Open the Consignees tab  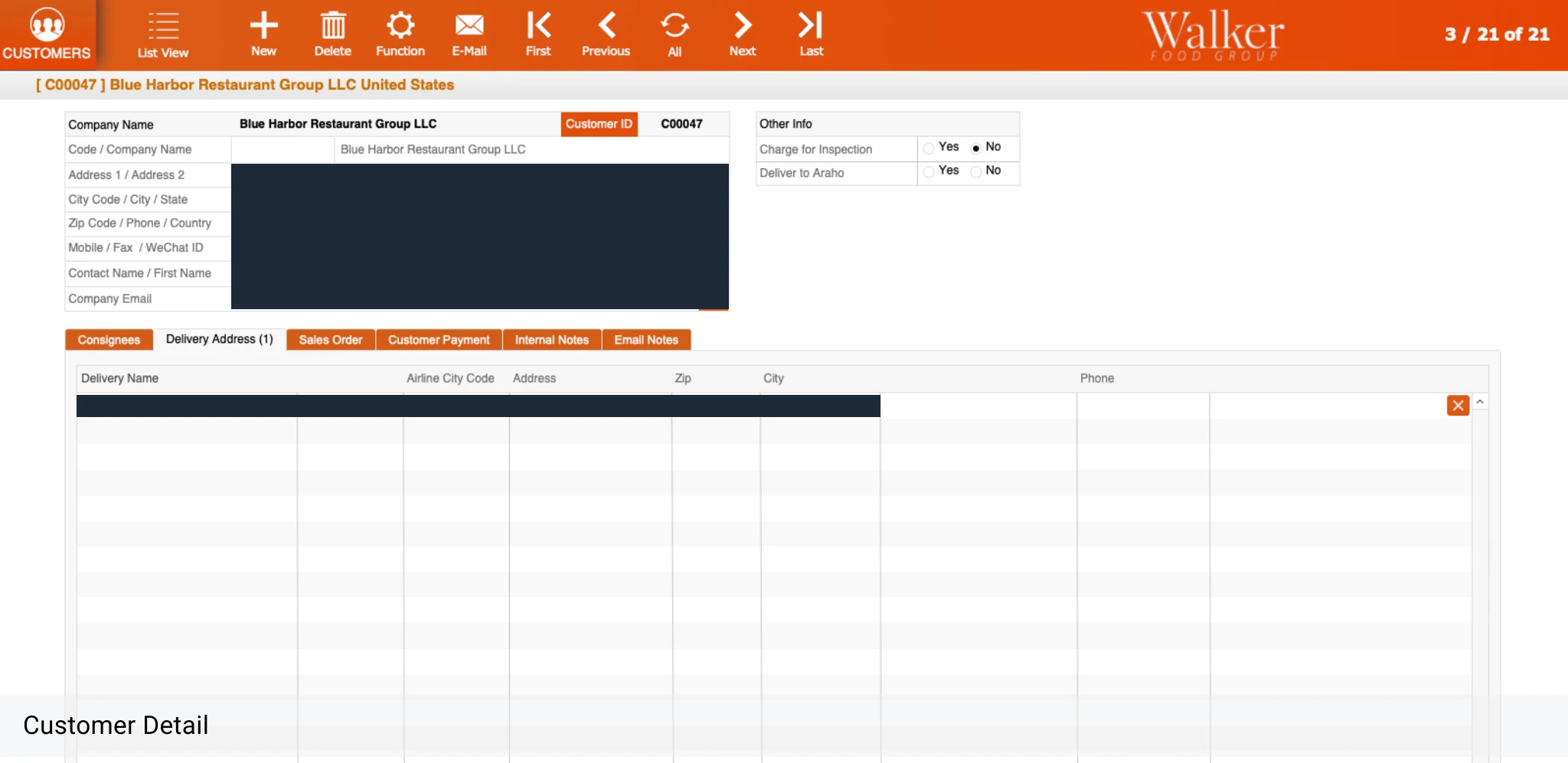109,340
